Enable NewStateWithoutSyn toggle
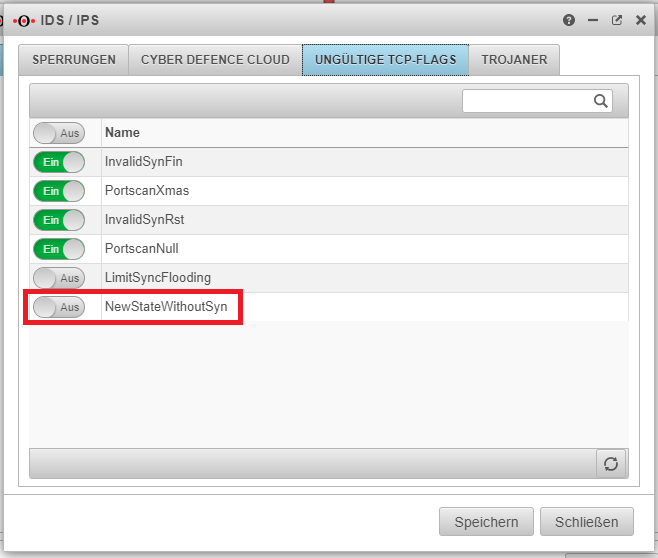The width and height of the screenshot is (658, 558). [x=59, y=307]
